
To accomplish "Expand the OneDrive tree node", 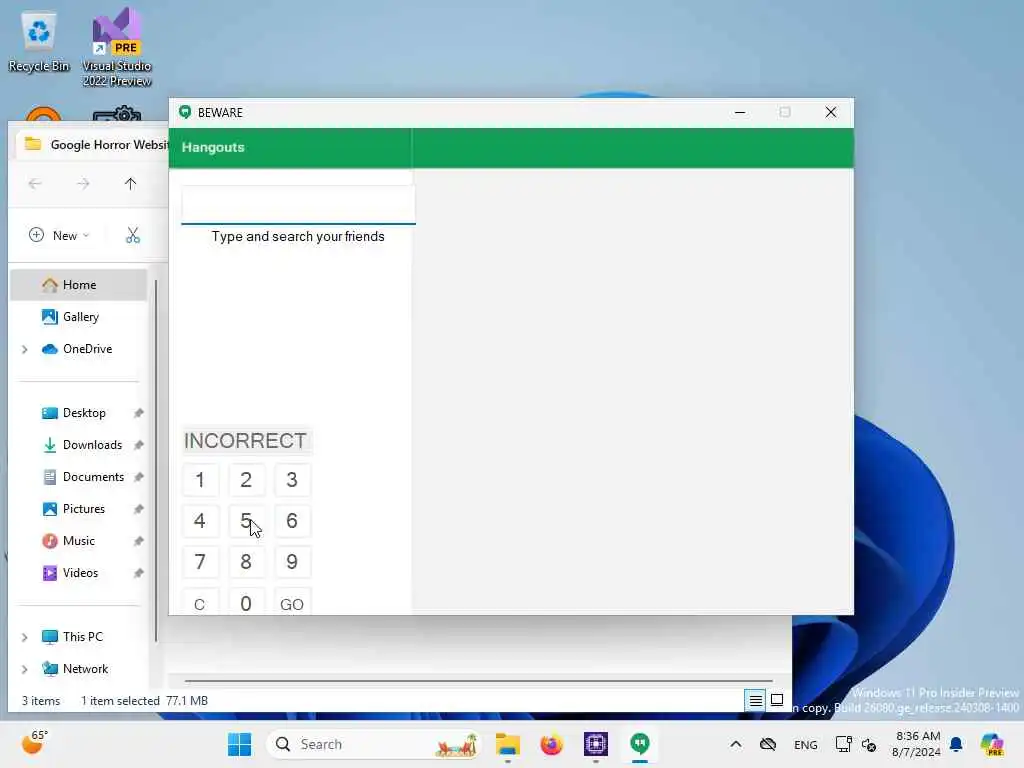I will coord(25,349).
